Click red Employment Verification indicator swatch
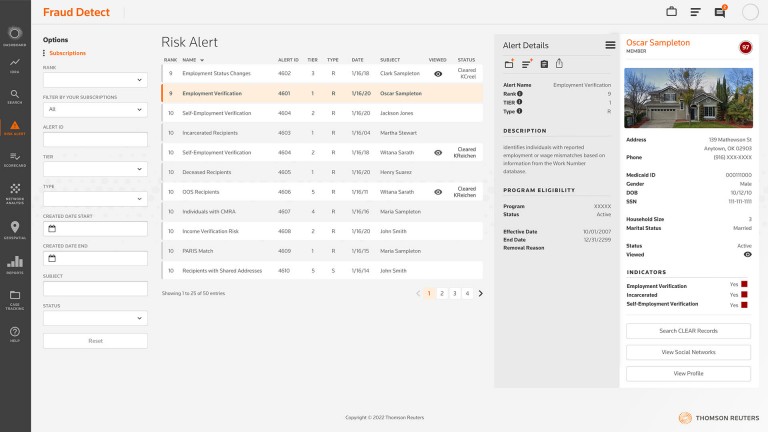This screenshot has height=432, width=768. (744, 285)
